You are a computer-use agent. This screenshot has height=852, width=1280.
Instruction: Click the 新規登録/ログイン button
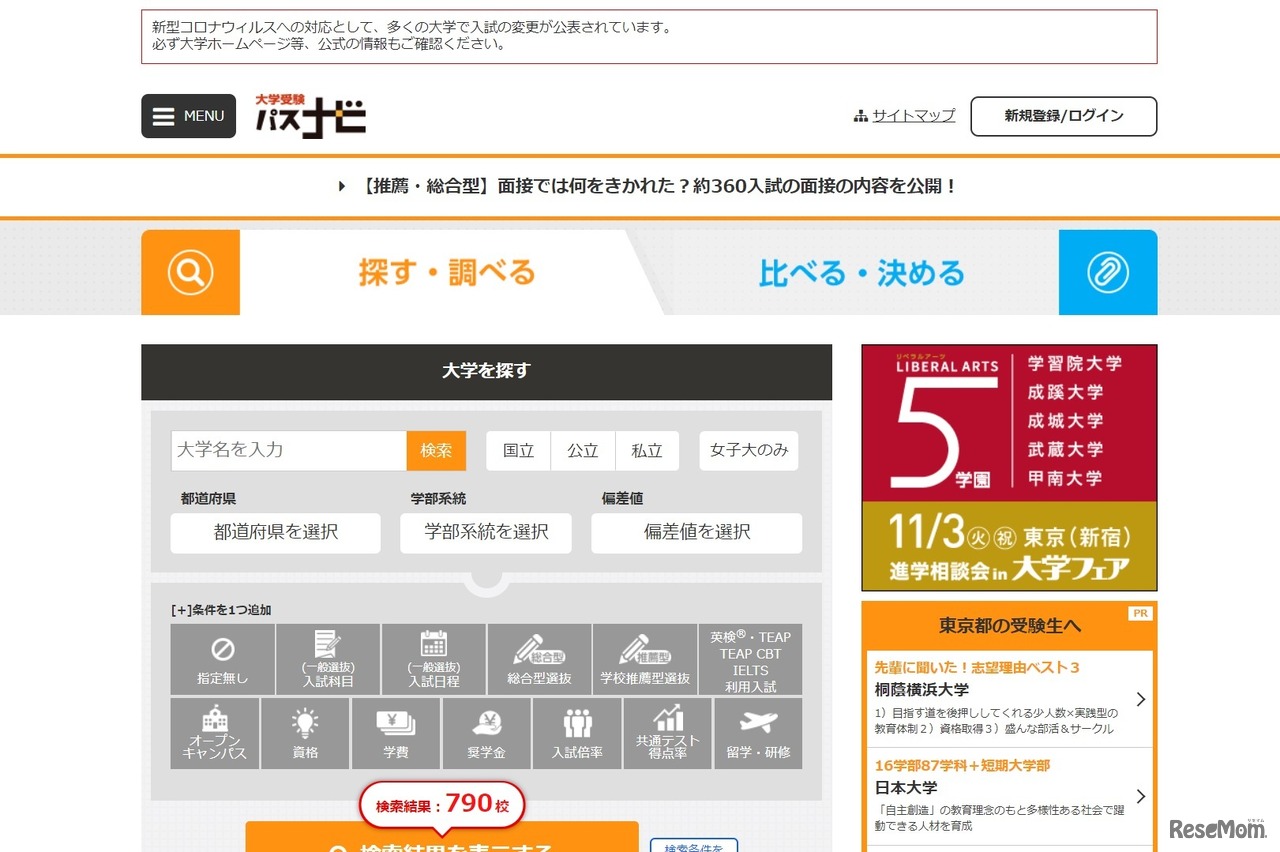click(x=1063, y=116)
